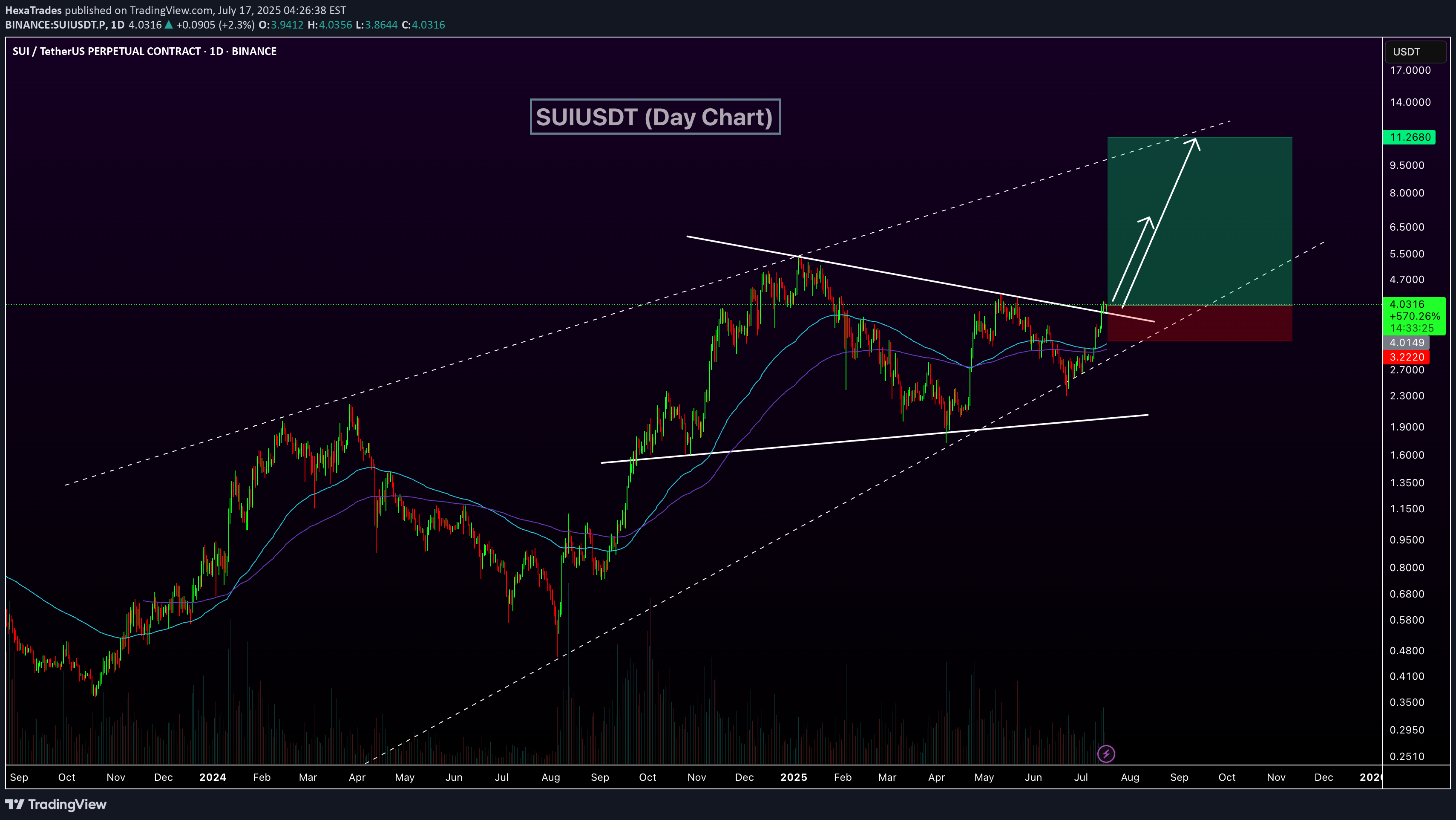Click the +0.0905 (+2.3%) change value
Viewport: 1456px width, 820px height.
pyautogui.click(x=216, y=25)
